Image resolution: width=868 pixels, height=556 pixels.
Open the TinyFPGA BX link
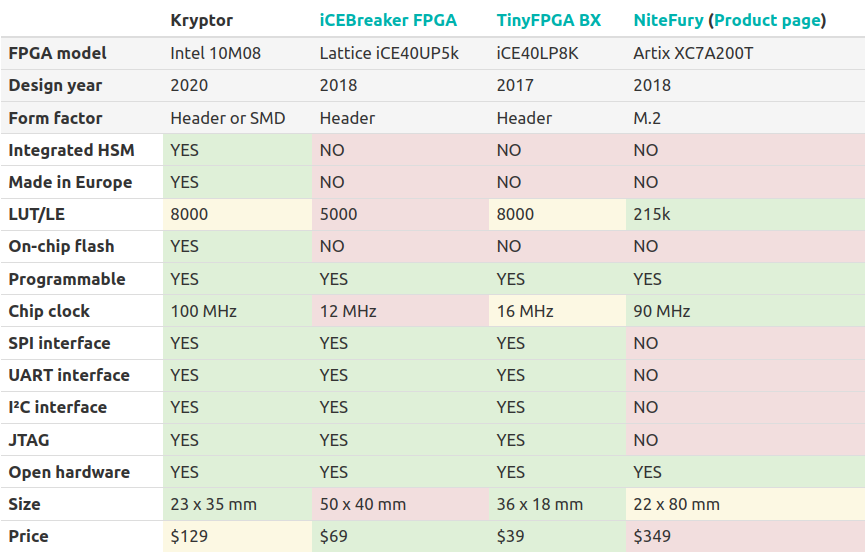tap(549, 20)
